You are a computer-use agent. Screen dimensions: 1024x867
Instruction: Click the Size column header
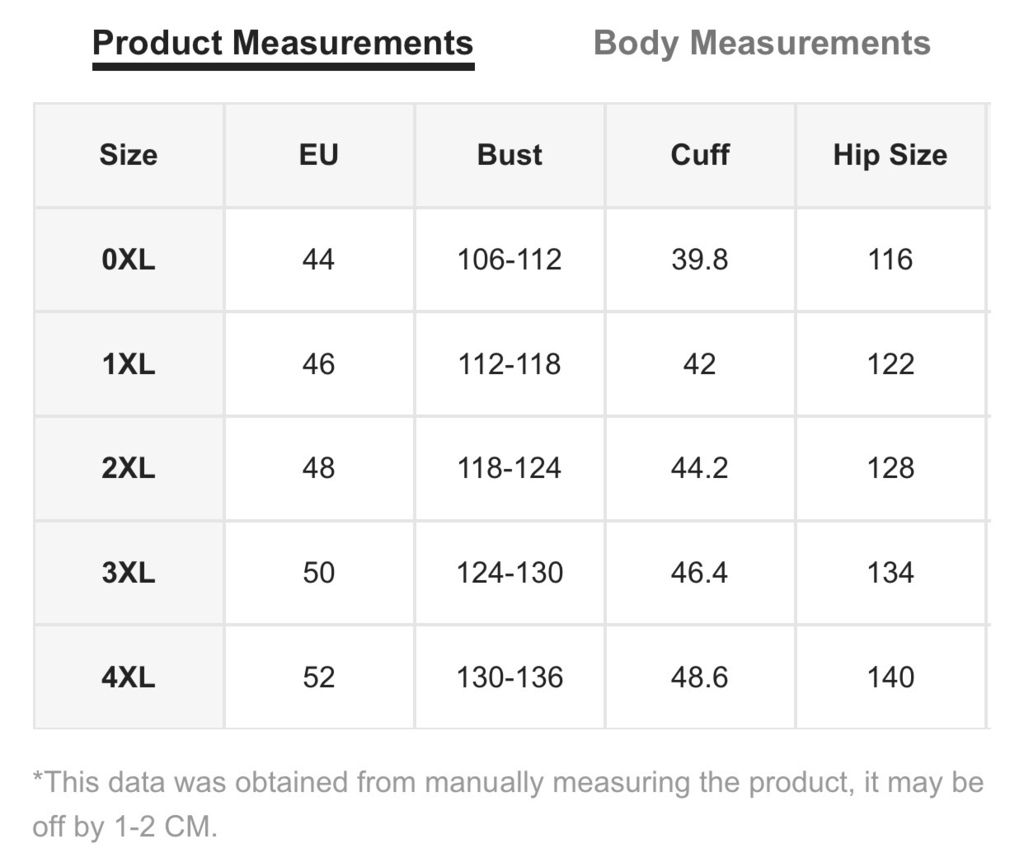(x=129, y=155)
